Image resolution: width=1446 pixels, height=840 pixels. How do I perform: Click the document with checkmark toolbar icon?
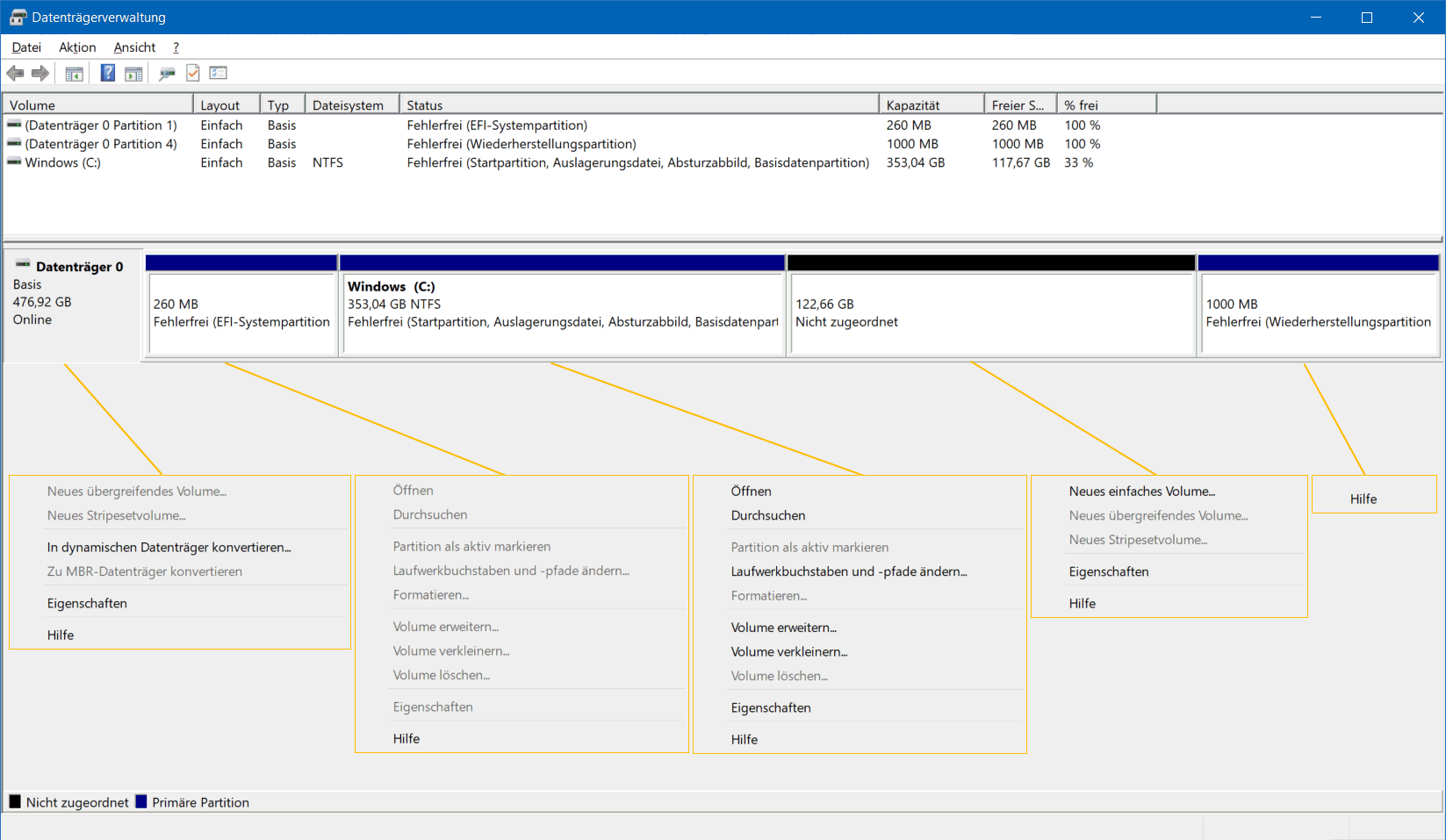pyautogui.click(x=193, y=74)
